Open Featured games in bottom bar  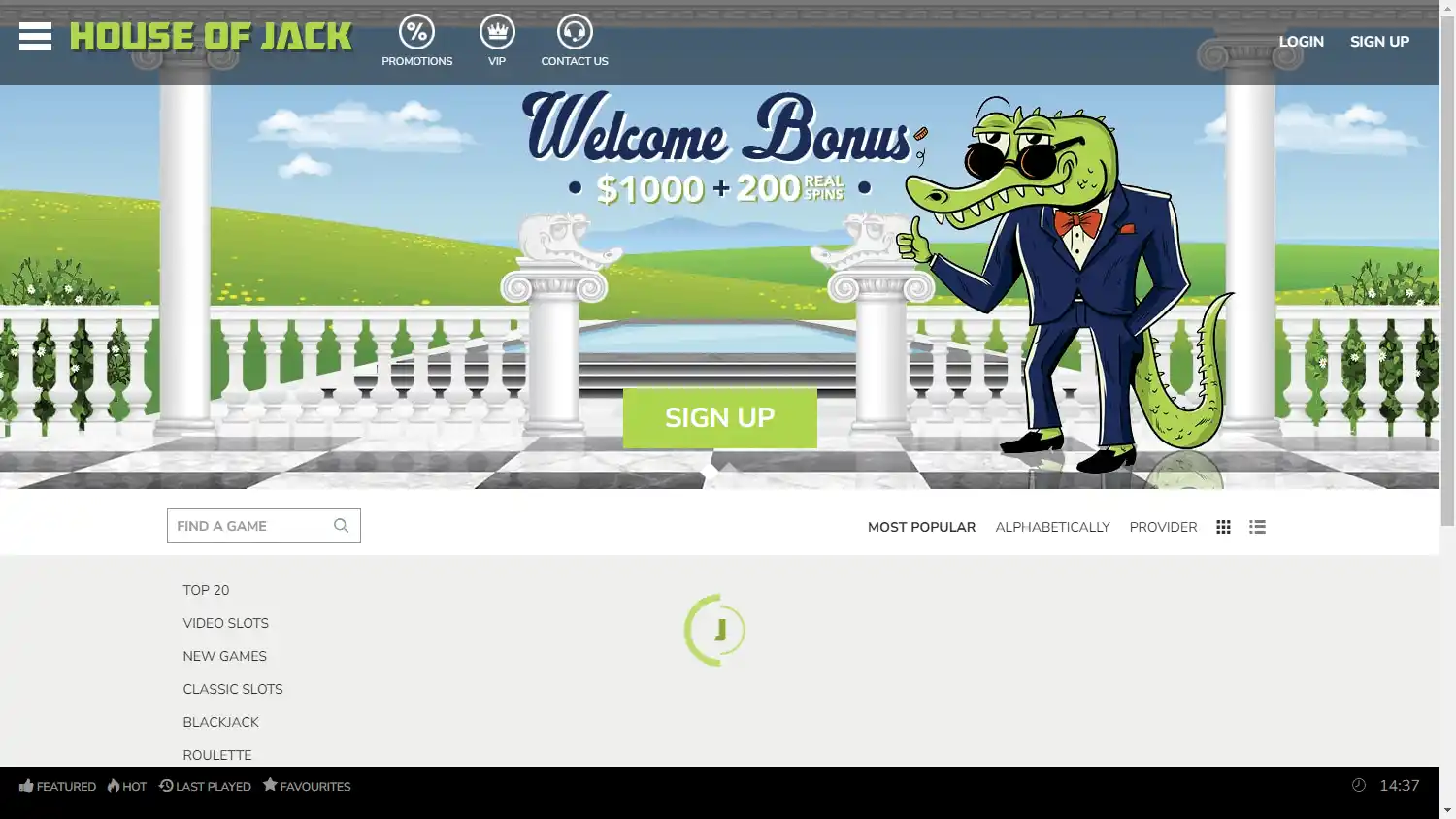pyautogui.click(x=57, y=786)
